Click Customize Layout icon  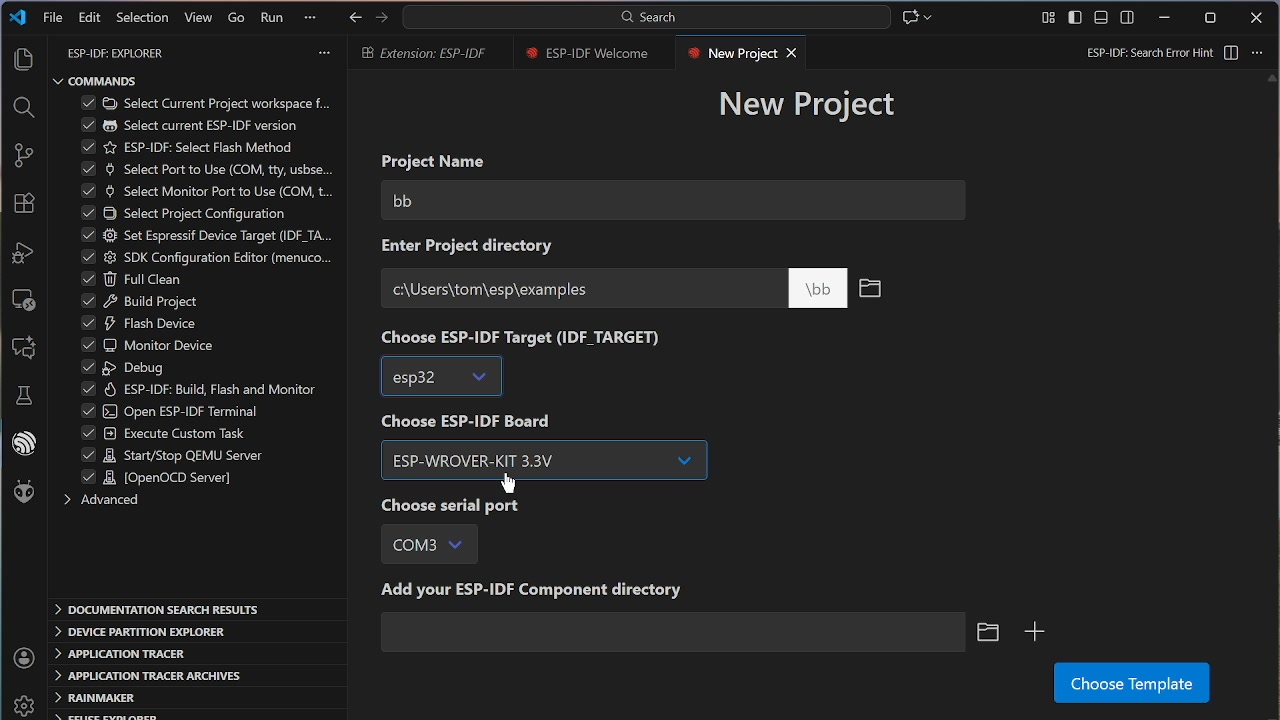coord(1048,17)
